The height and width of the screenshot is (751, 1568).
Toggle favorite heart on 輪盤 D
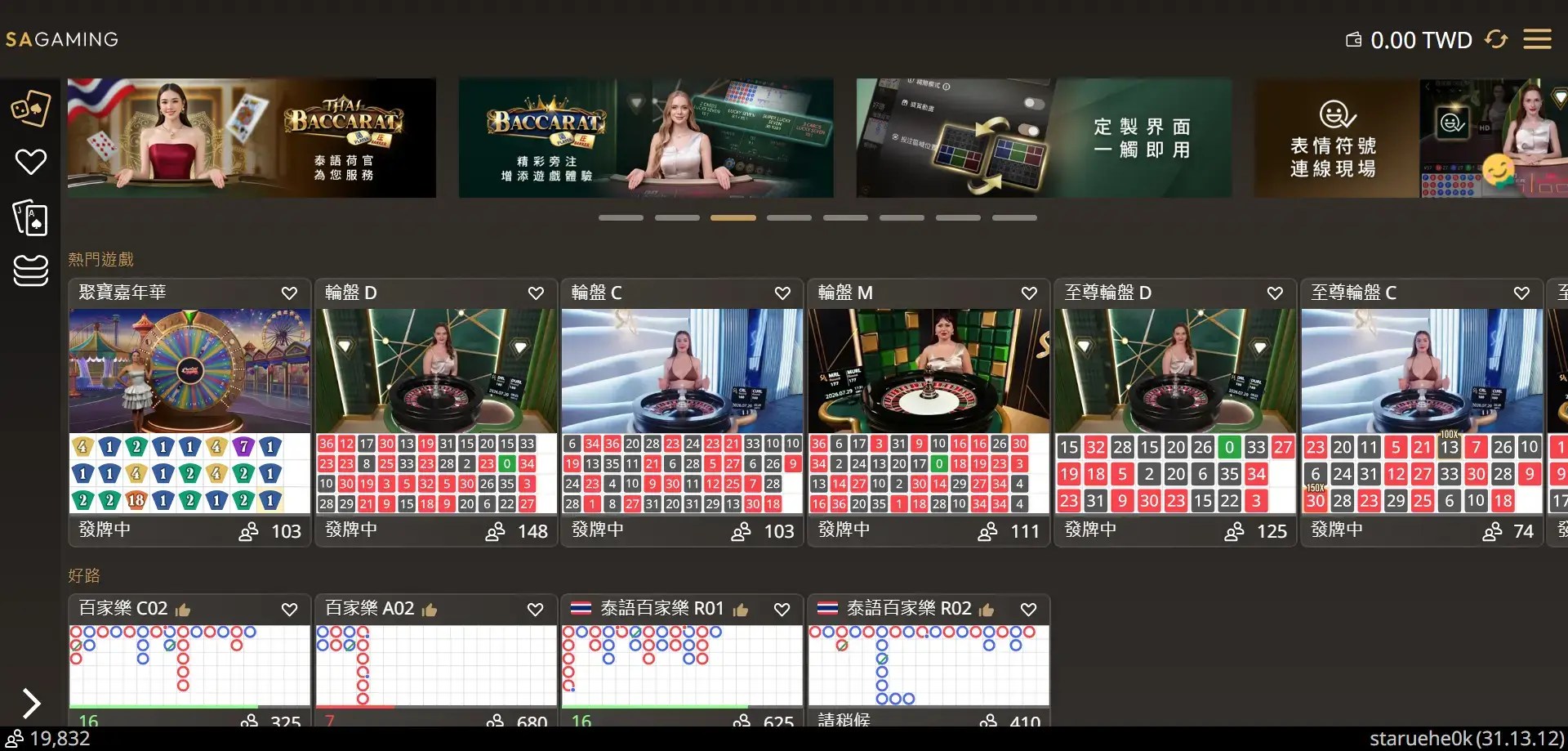(536, 293)
